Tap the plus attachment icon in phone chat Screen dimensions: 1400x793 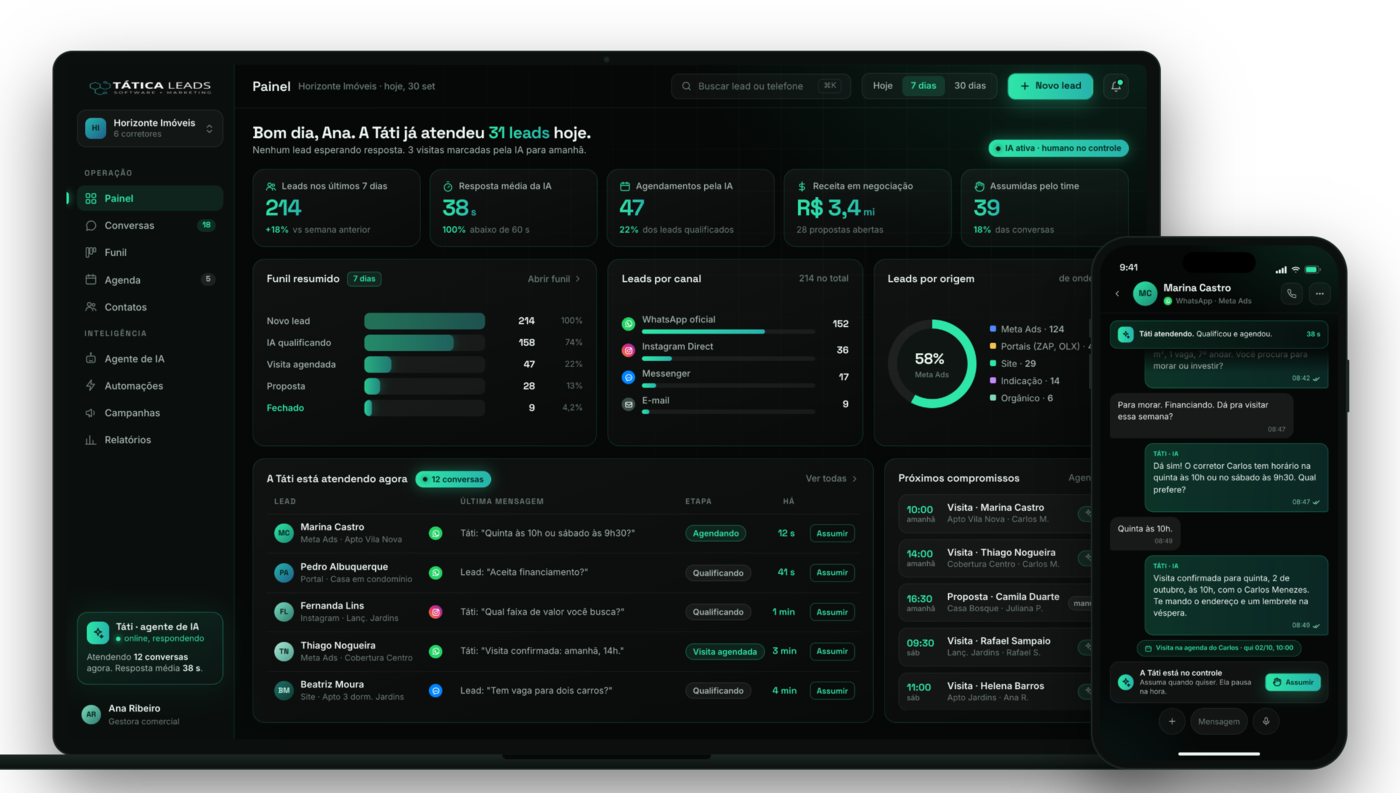pyautogui.click(x=1171, y=721)
